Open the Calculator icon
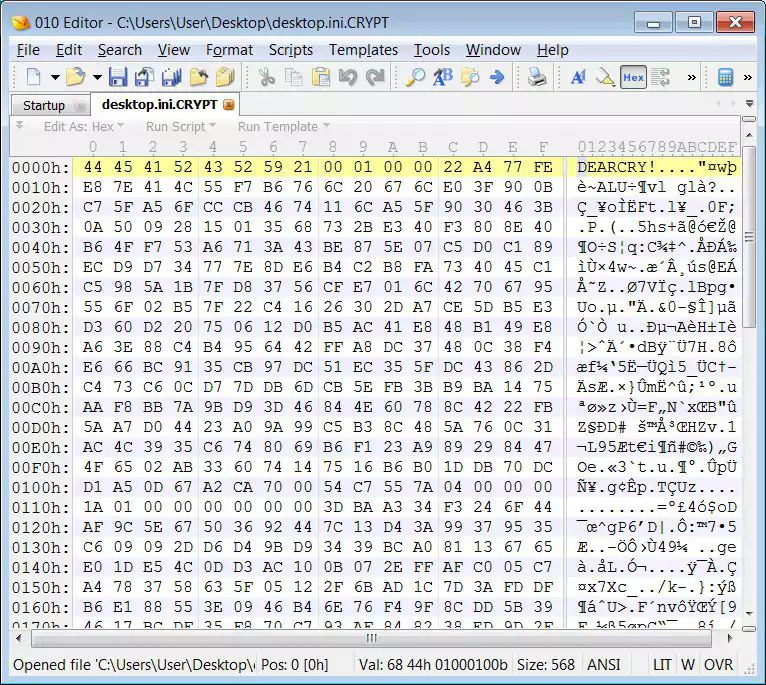 tap(725, 77)
